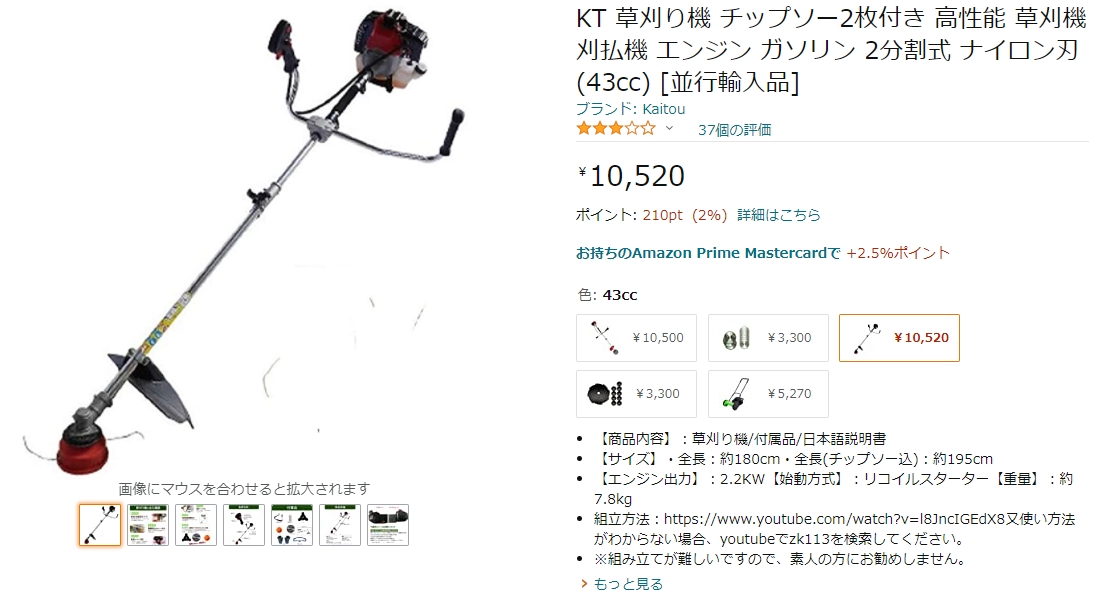The height and width of the screenshot is (609, 1096).
Task: Open the 37個の評価 reviews link
Action: click(735, 130)
